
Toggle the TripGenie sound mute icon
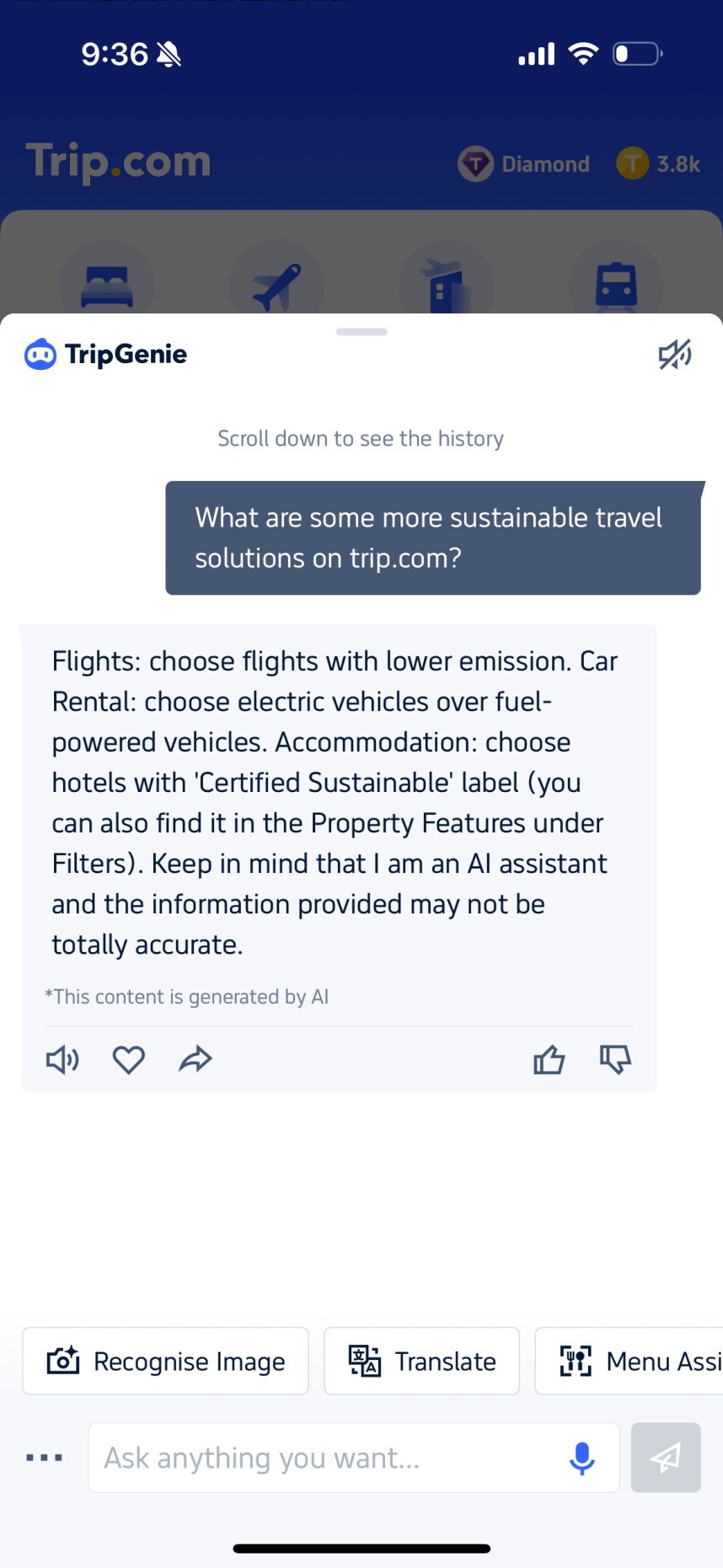(x=675, y=355)
